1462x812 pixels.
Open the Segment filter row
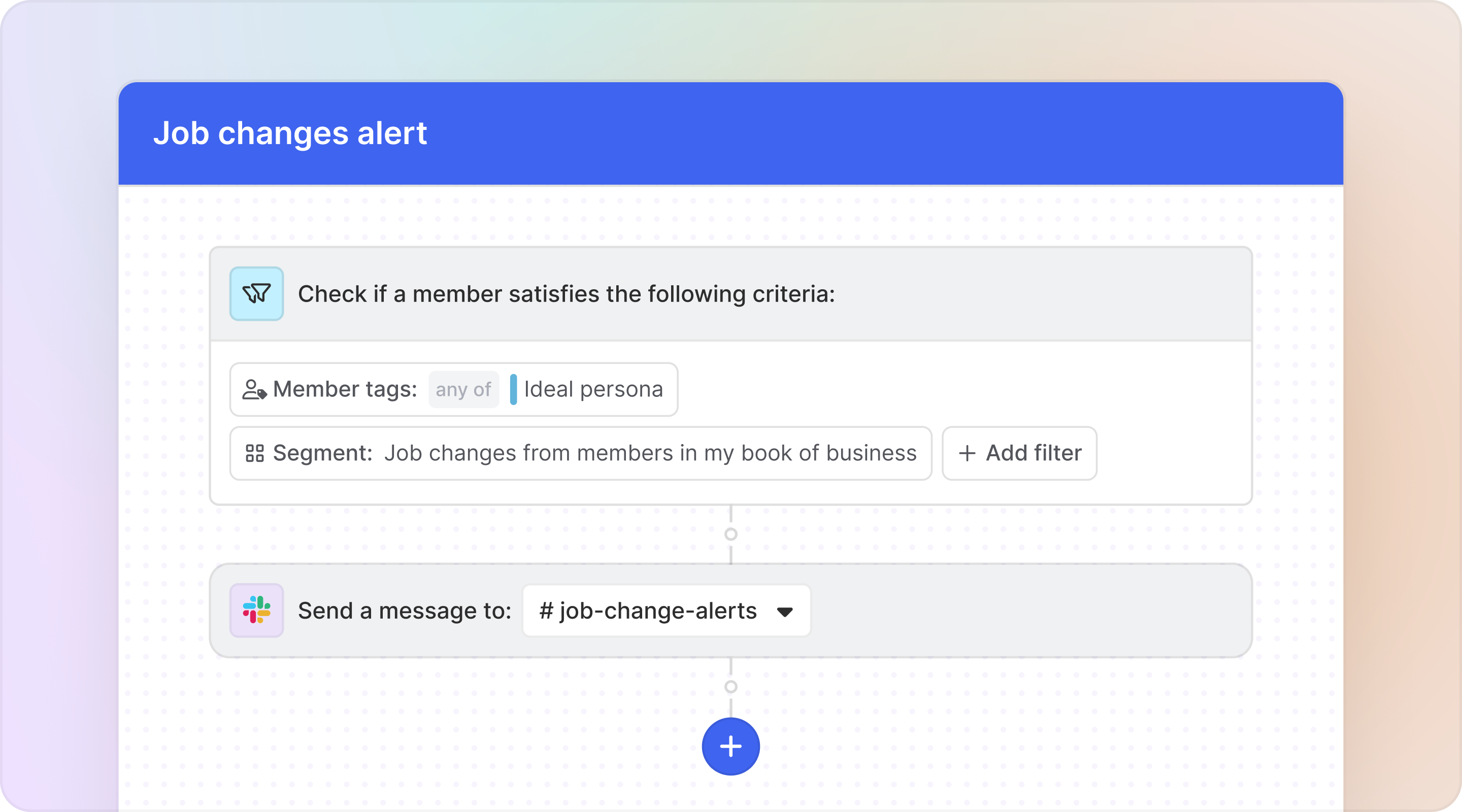(322, 453)
